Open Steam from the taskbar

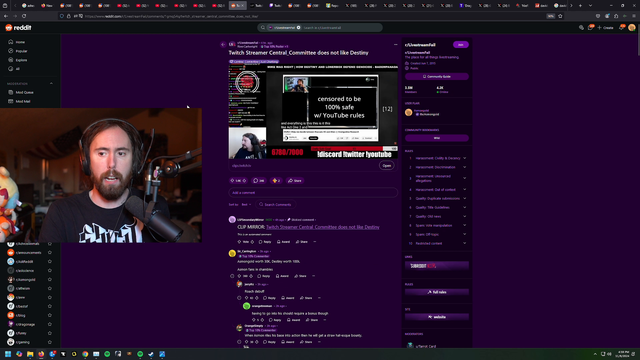[151, 354]
